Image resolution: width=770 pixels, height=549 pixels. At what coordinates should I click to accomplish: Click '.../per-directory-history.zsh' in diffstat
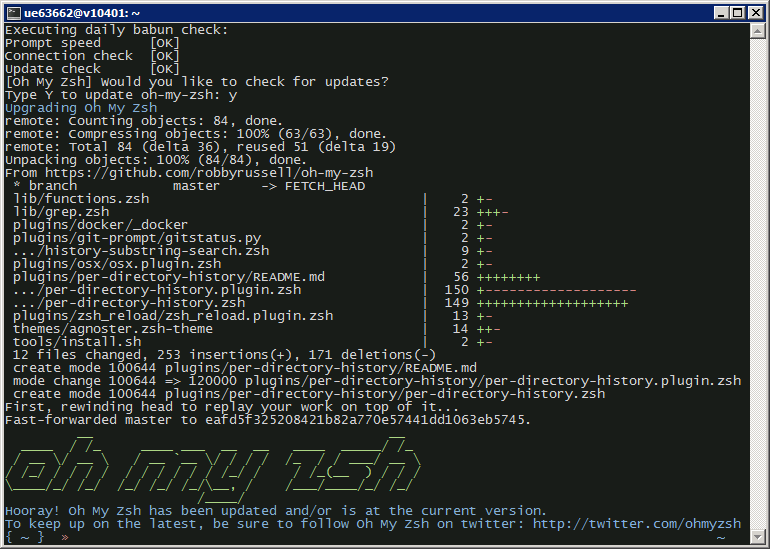point(129,303)
